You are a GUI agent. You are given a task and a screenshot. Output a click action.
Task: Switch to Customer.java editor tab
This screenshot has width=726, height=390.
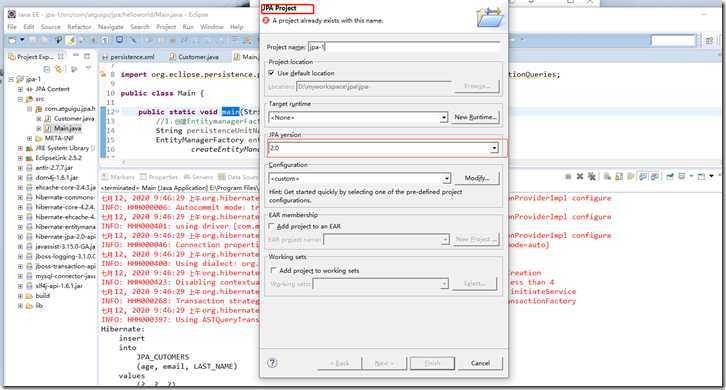click(x=194, y=57)
